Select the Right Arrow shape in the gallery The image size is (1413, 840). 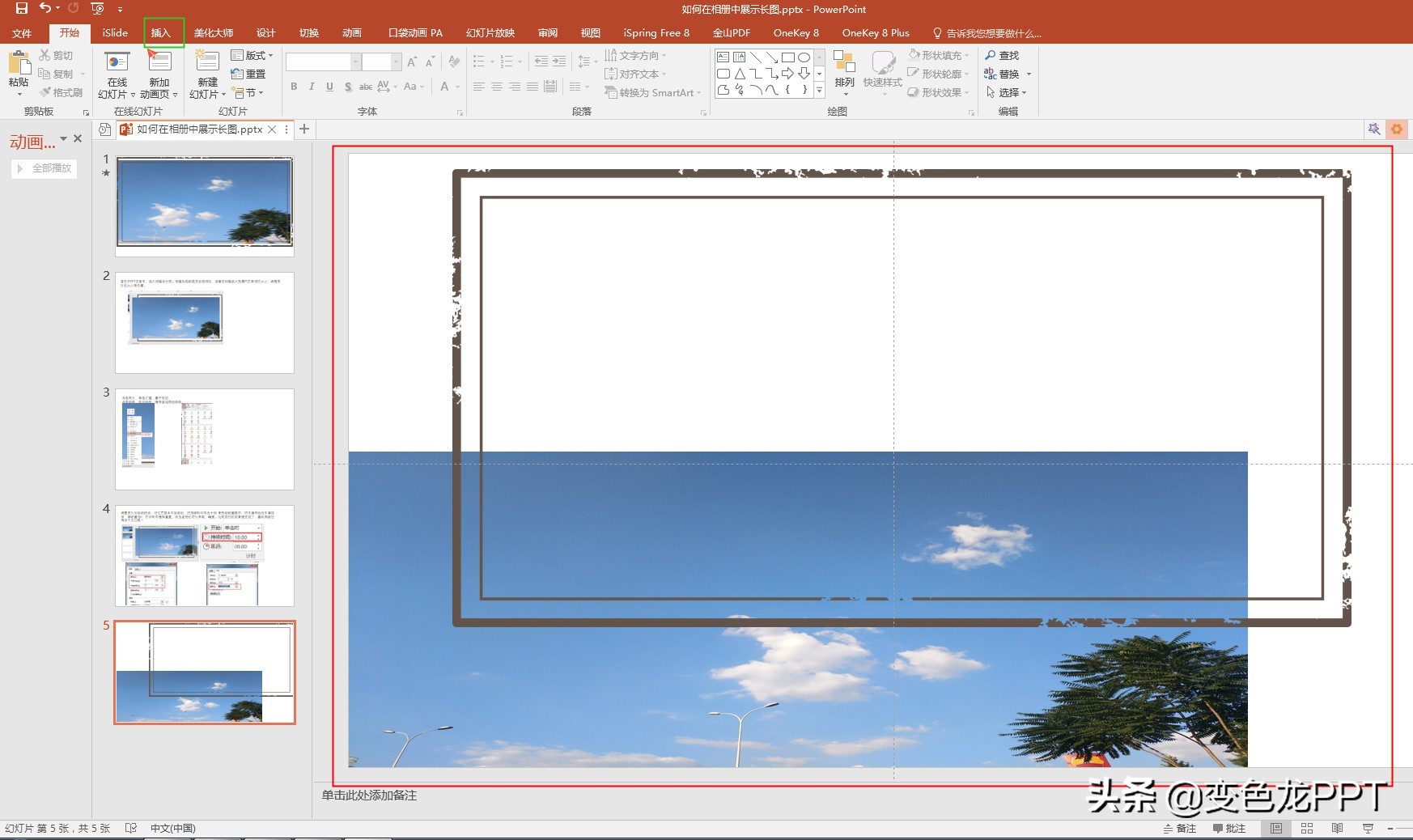point(787,74)
